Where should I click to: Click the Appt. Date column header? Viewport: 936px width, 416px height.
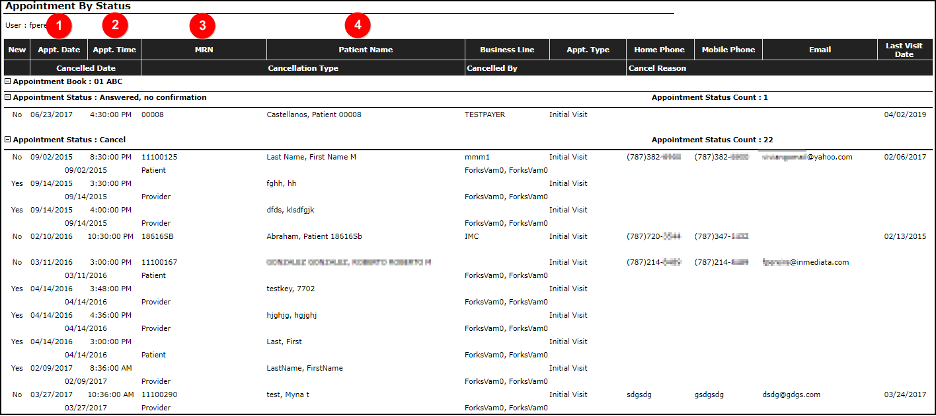point(59,49)
